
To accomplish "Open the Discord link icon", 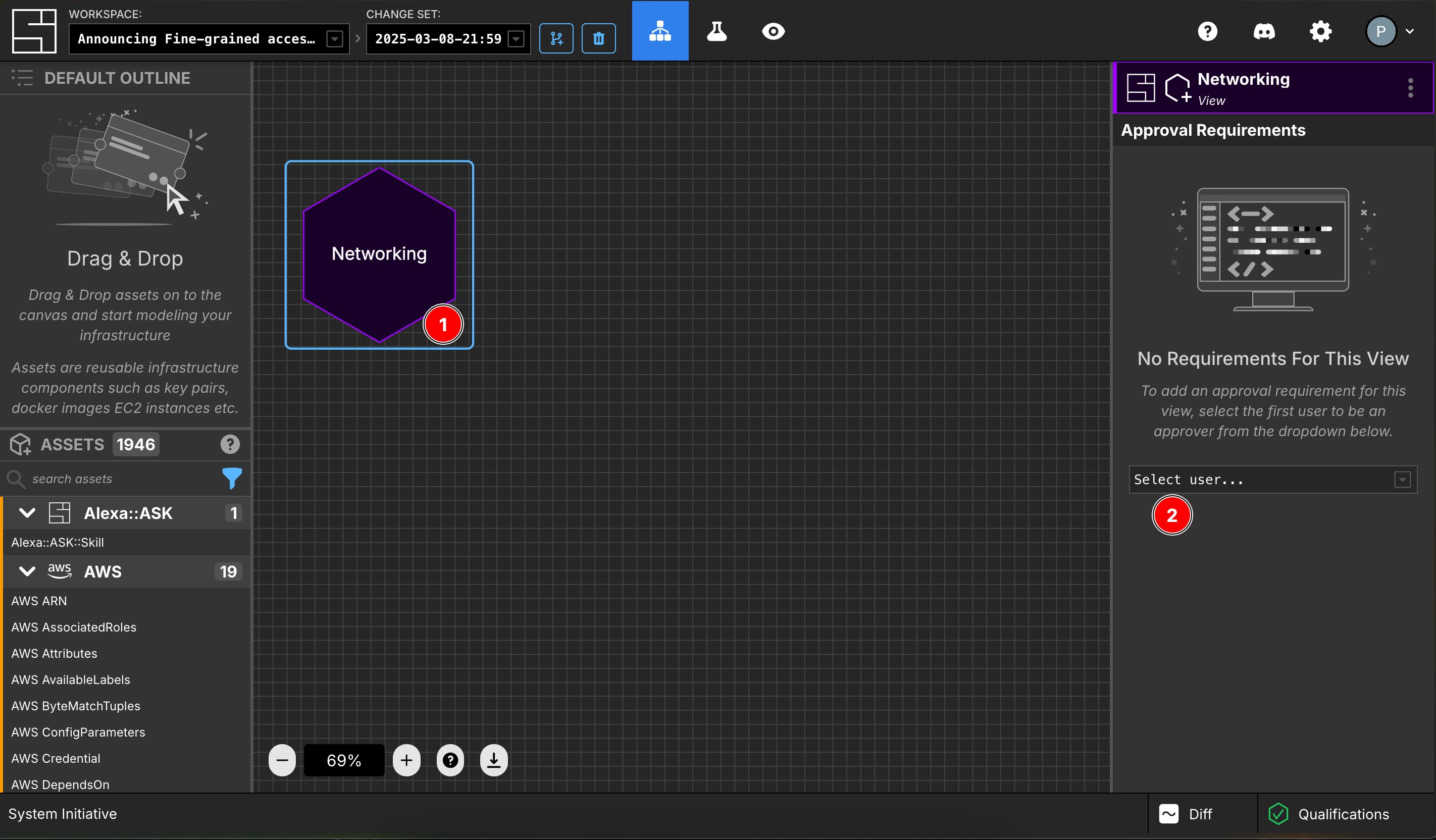I will (x=1264, y=31).
